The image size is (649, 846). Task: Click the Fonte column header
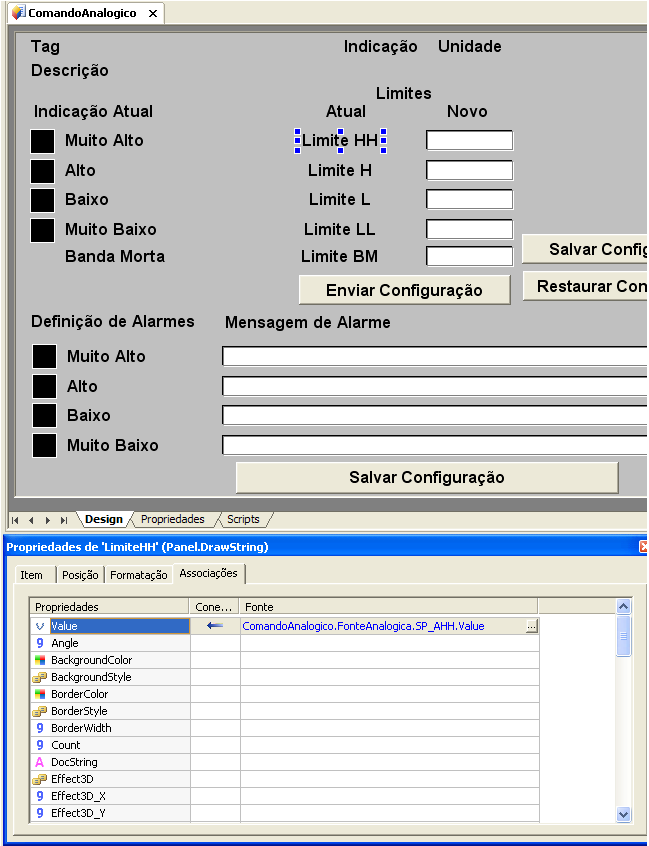[388, 607]
